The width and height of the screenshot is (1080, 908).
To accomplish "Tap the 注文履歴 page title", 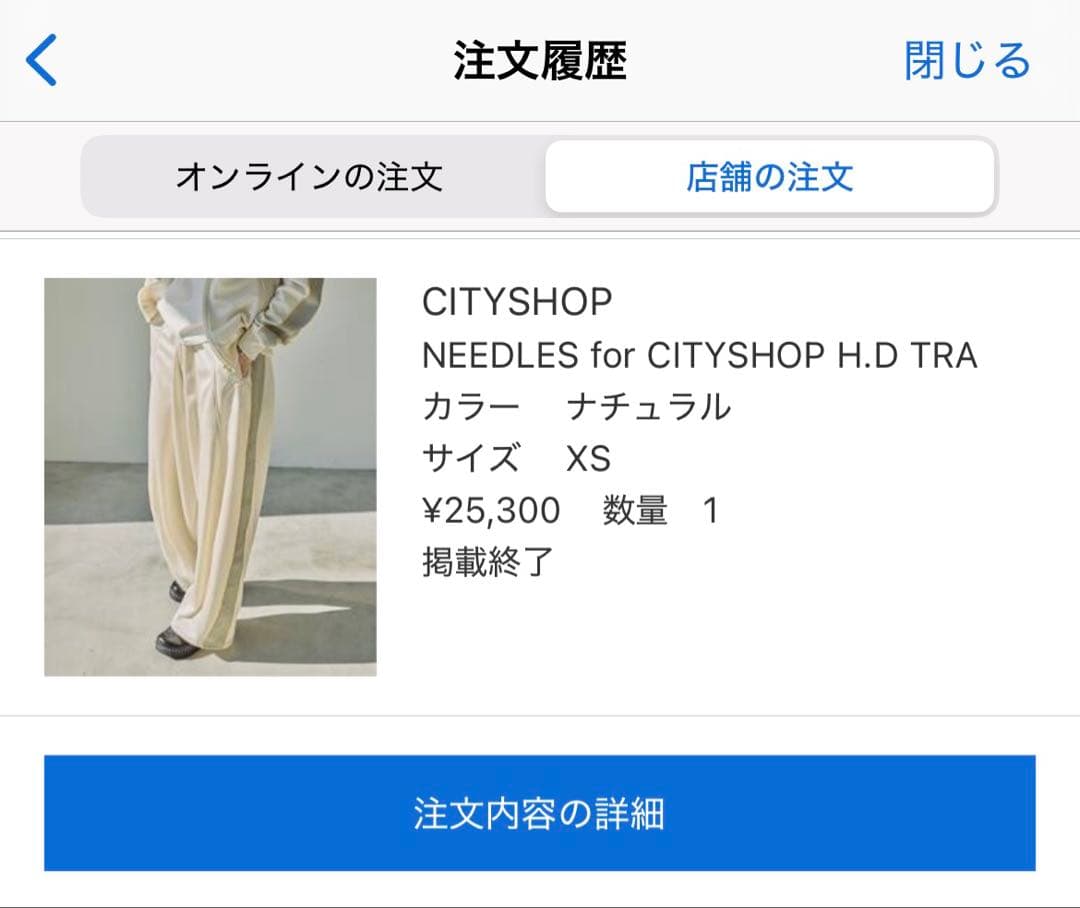I will (x=539, y=61).
